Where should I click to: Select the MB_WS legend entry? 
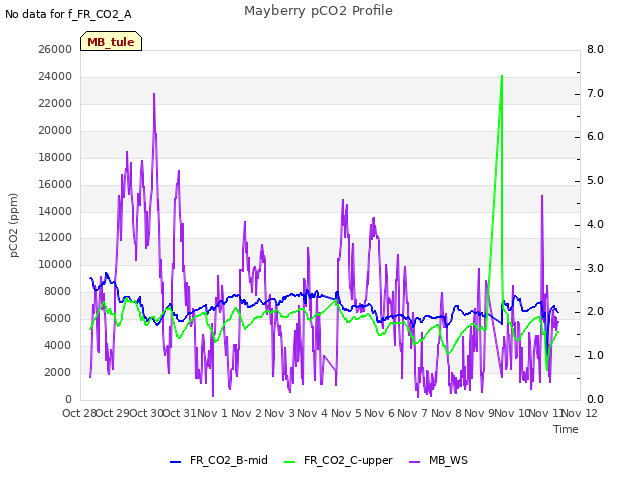(438, 460)
